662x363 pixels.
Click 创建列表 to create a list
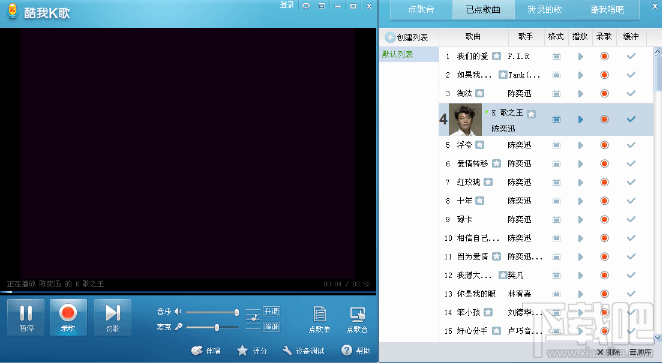click(407, 37)
